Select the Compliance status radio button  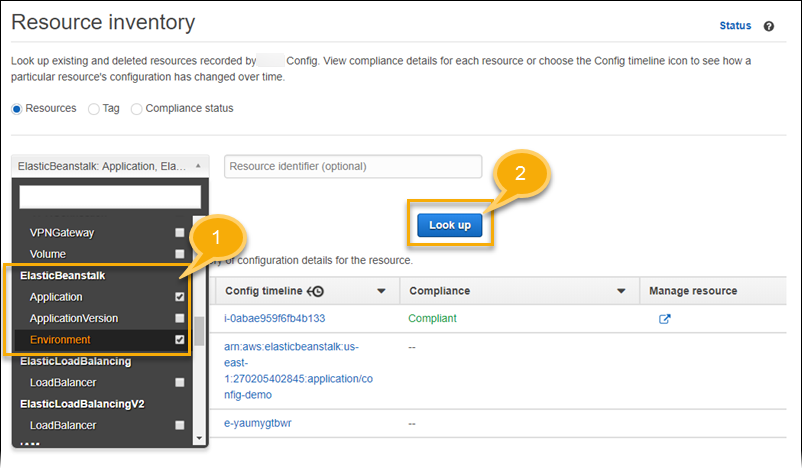(137, 108)
